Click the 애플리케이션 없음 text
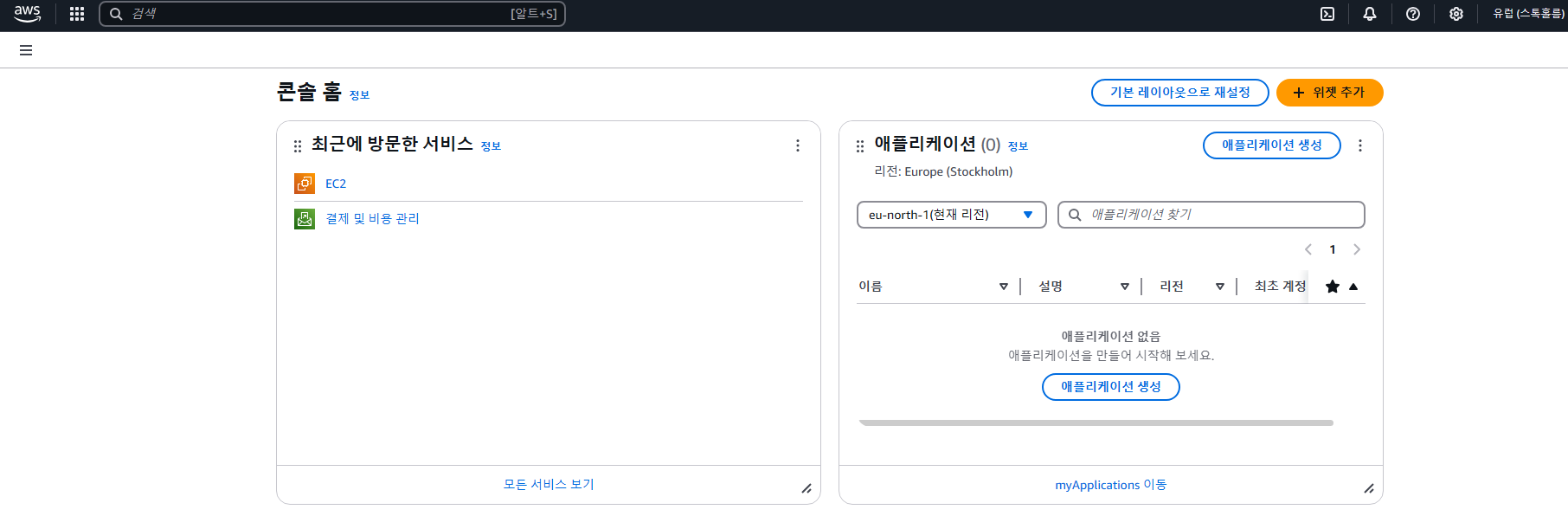The image size is (1568, 516). point(1111,336)
